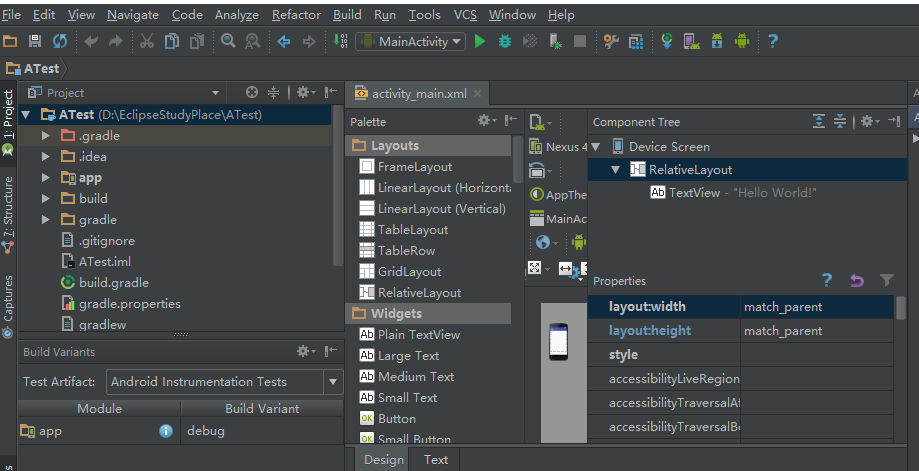
Task: Open the Structure tool window
Action: 8,214
